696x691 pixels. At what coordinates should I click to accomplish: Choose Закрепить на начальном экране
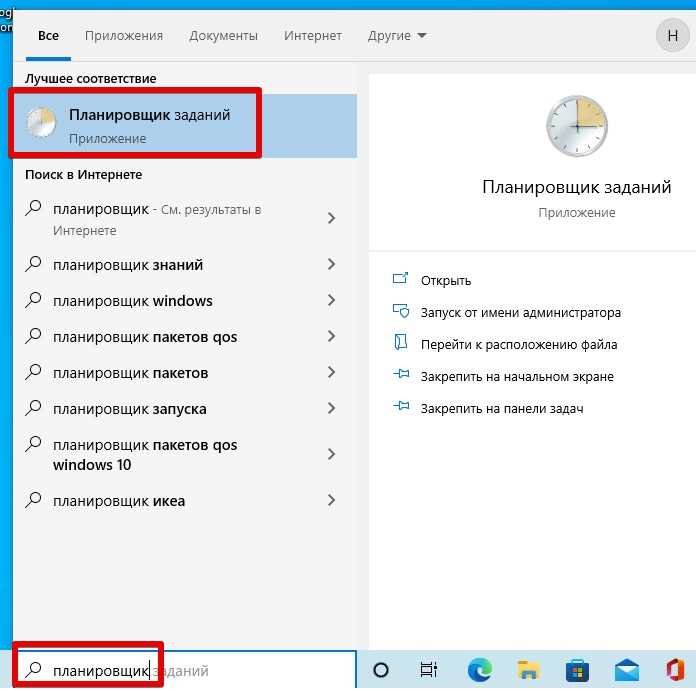click(x=517, y=376)
